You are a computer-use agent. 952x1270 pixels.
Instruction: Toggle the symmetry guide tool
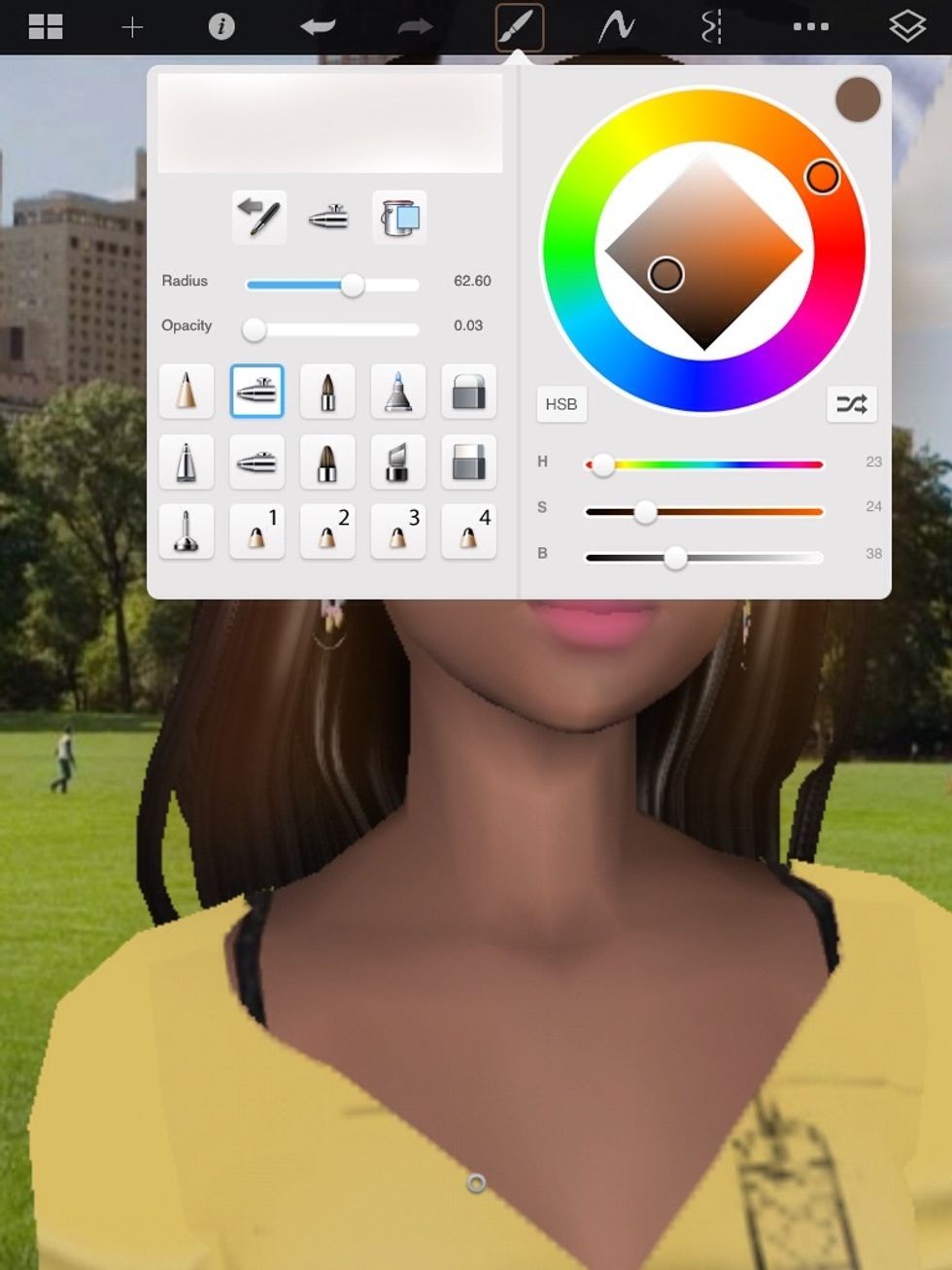click(713, 27)
